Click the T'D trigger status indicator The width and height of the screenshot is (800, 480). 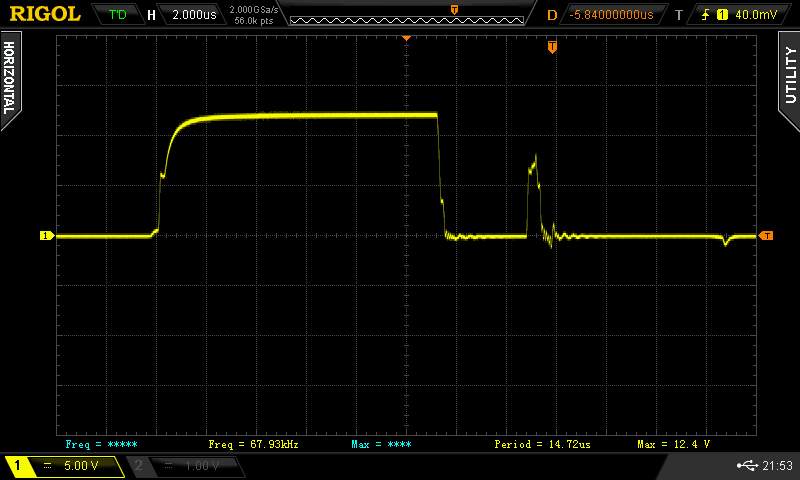tap(117, 15)
